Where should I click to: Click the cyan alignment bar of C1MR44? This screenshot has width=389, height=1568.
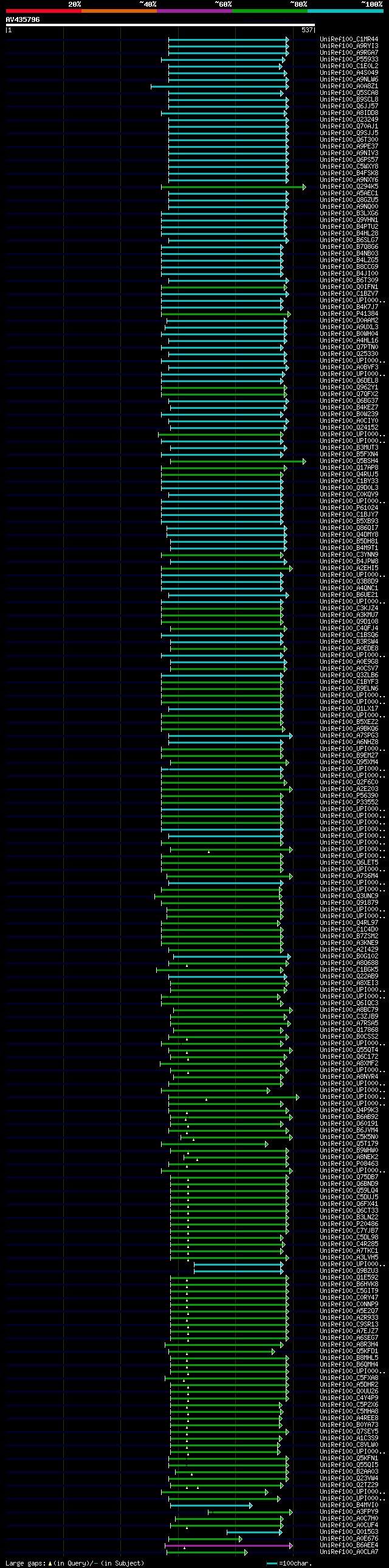(x=228, y=40)
